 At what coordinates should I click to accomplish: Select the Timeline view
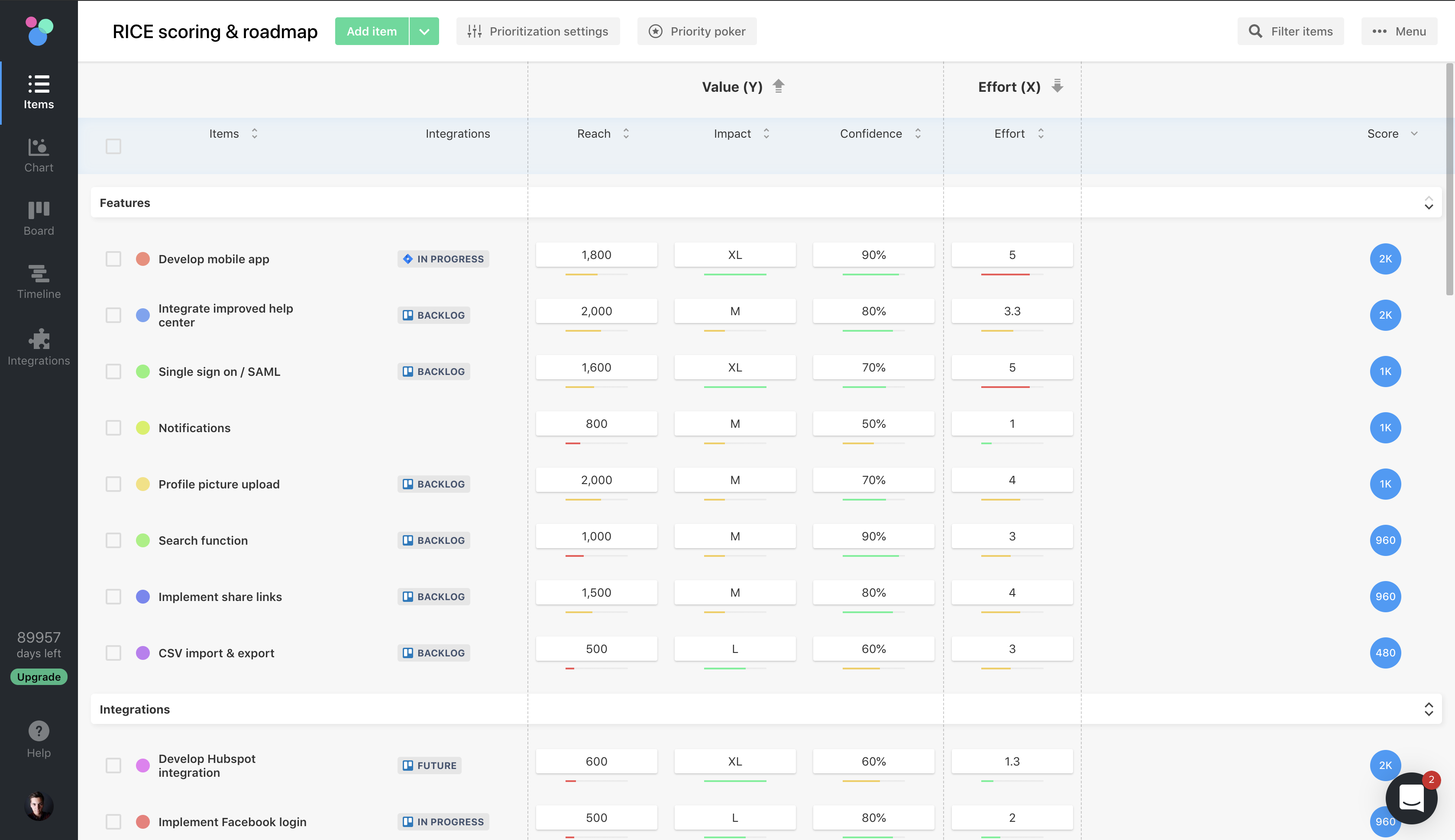click(38, 281)
